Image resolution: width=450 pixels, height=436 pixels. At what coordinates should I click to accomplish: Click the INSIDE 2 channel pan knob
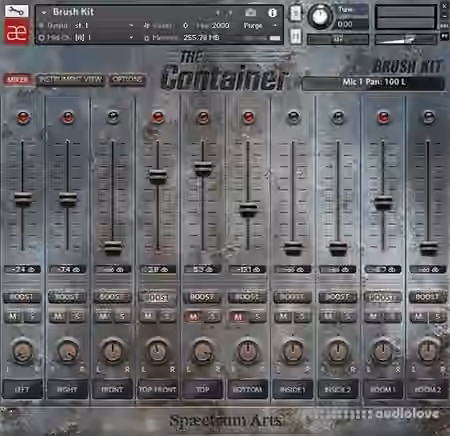point(338,351)
